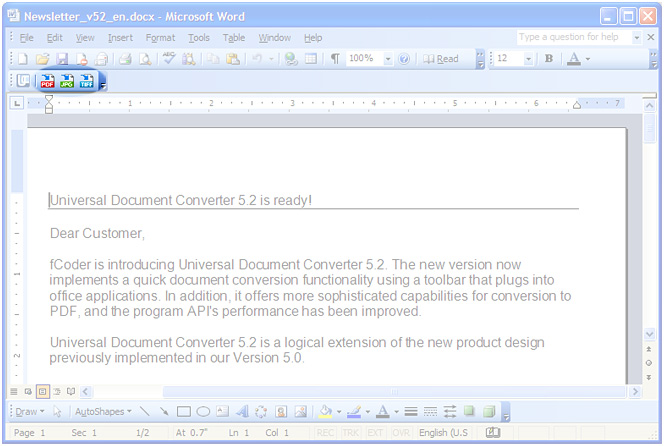Open the Tools menu
664x446 pixels.
click(199, 38)
